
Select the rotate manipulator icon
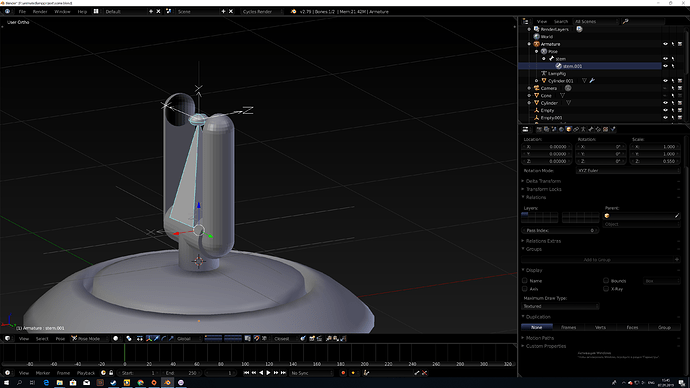pyautogui.click(x=164, y=338)
